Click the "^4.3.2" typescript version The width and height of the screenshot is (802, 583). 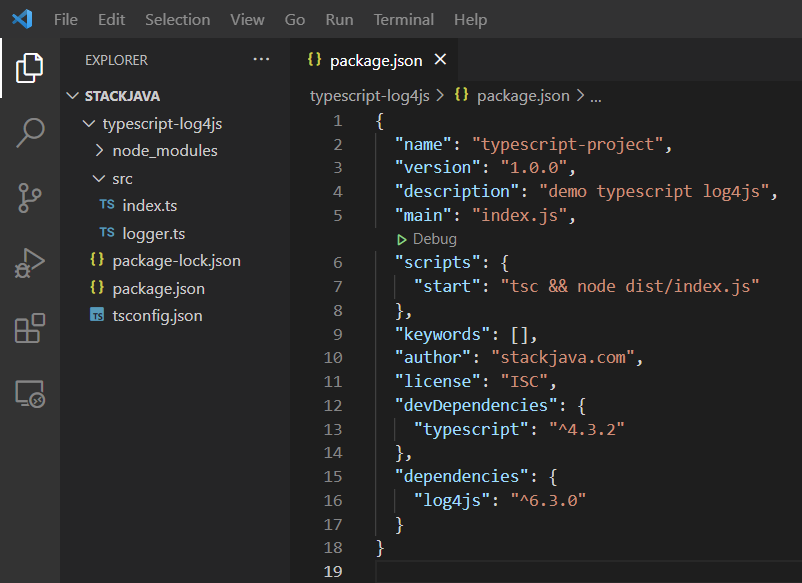[587, 429]
